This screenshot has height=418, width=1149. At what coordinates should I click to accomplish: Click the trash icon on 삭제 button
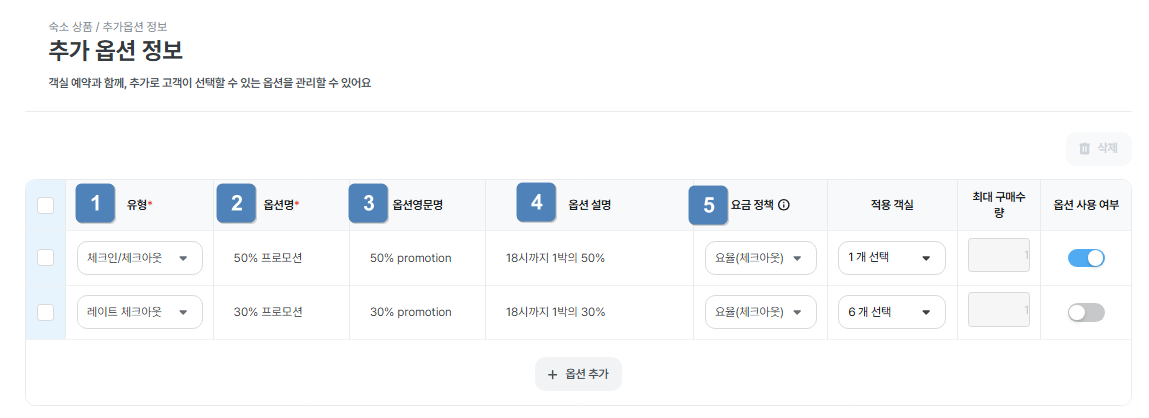1084,149
